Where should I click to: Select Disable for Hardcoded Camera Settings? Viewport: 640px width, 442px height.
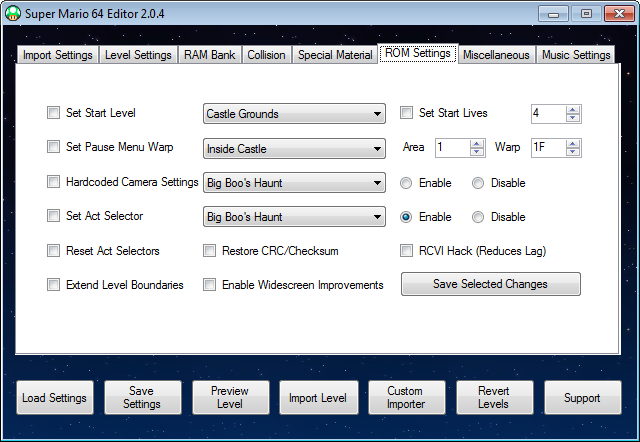[x=478, y=183]
